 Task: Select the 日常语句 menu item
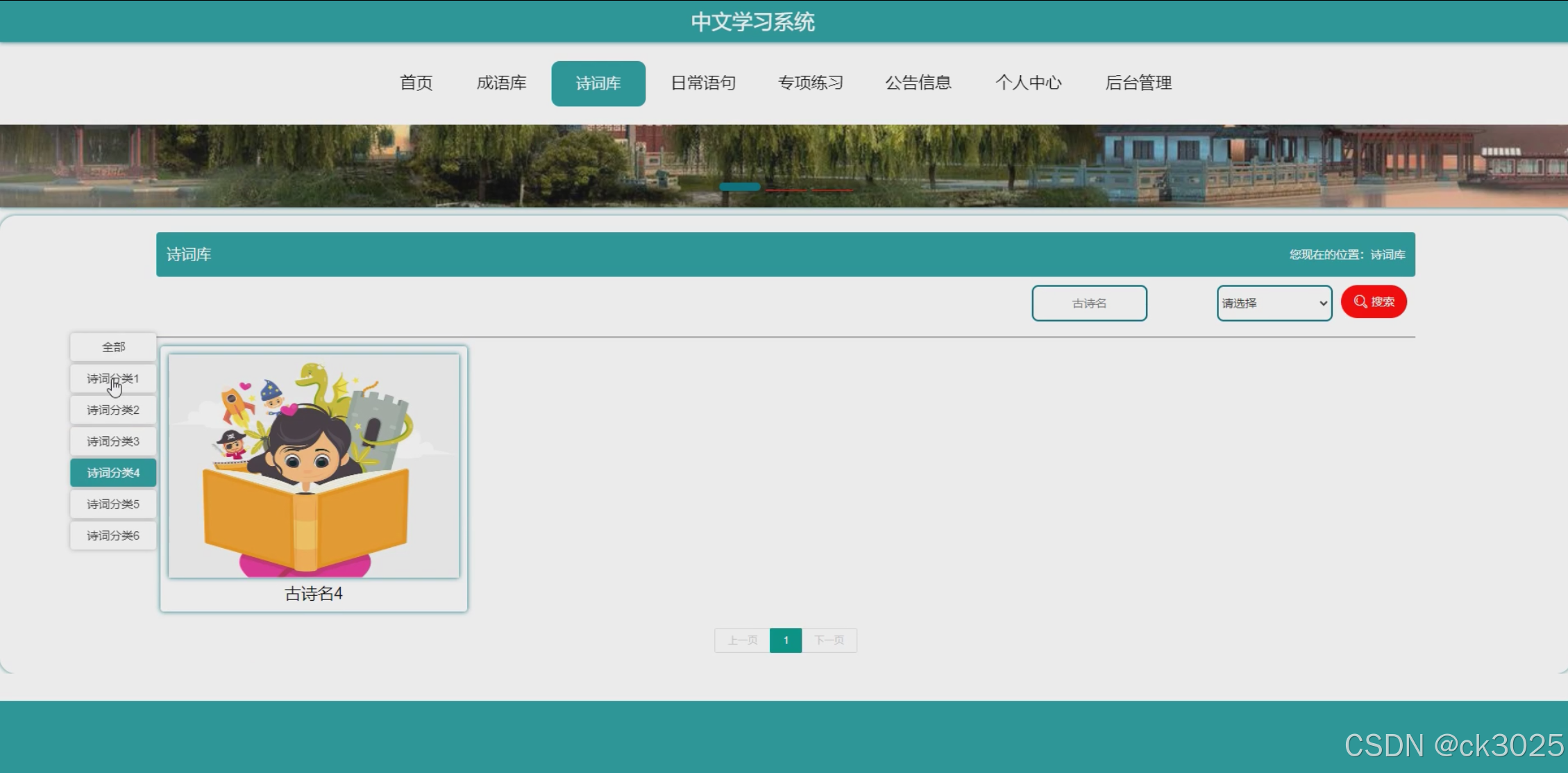click(x=702, y=83)
